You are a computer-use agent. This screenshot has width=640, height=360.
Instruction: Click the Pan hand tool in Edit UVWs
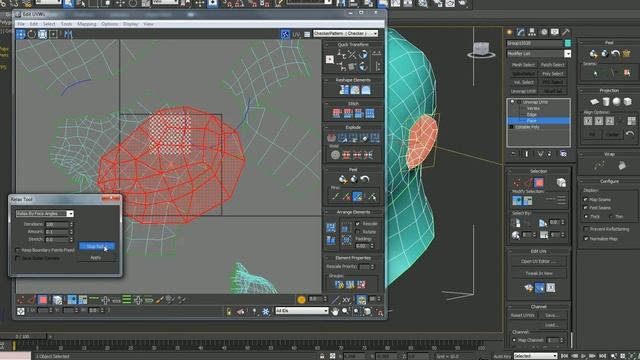[x=335, y=311]
